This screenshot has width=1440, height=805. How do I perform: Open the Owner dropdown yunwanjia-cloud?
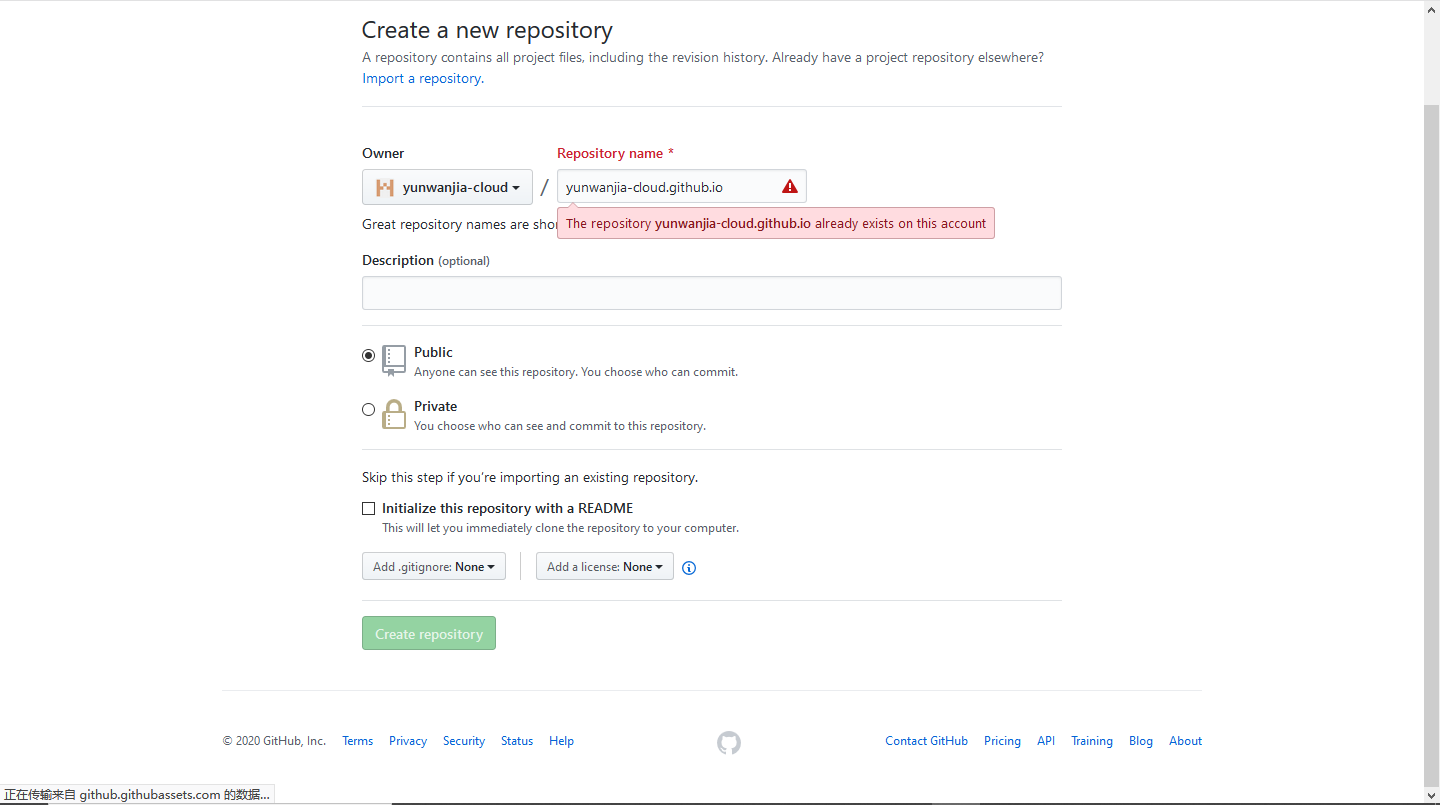(447, 187)
